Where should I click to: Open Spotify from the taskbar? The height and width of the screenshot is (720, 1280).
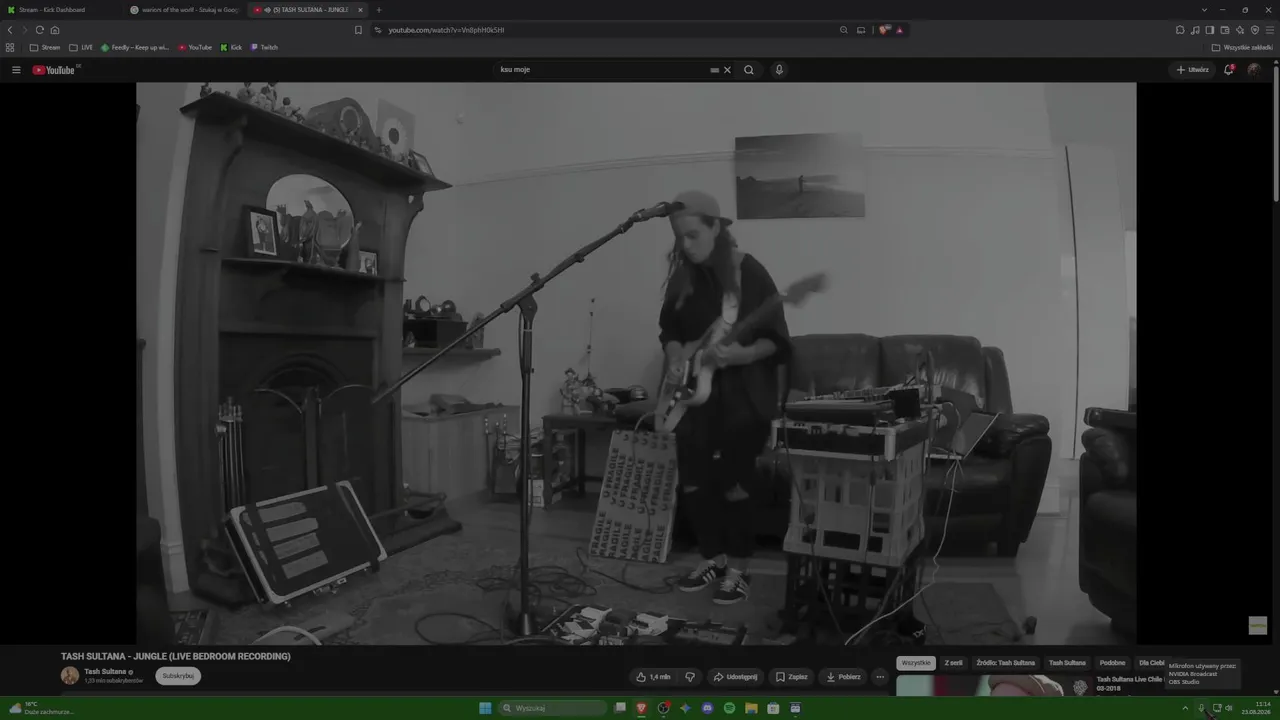click(729, 708)
